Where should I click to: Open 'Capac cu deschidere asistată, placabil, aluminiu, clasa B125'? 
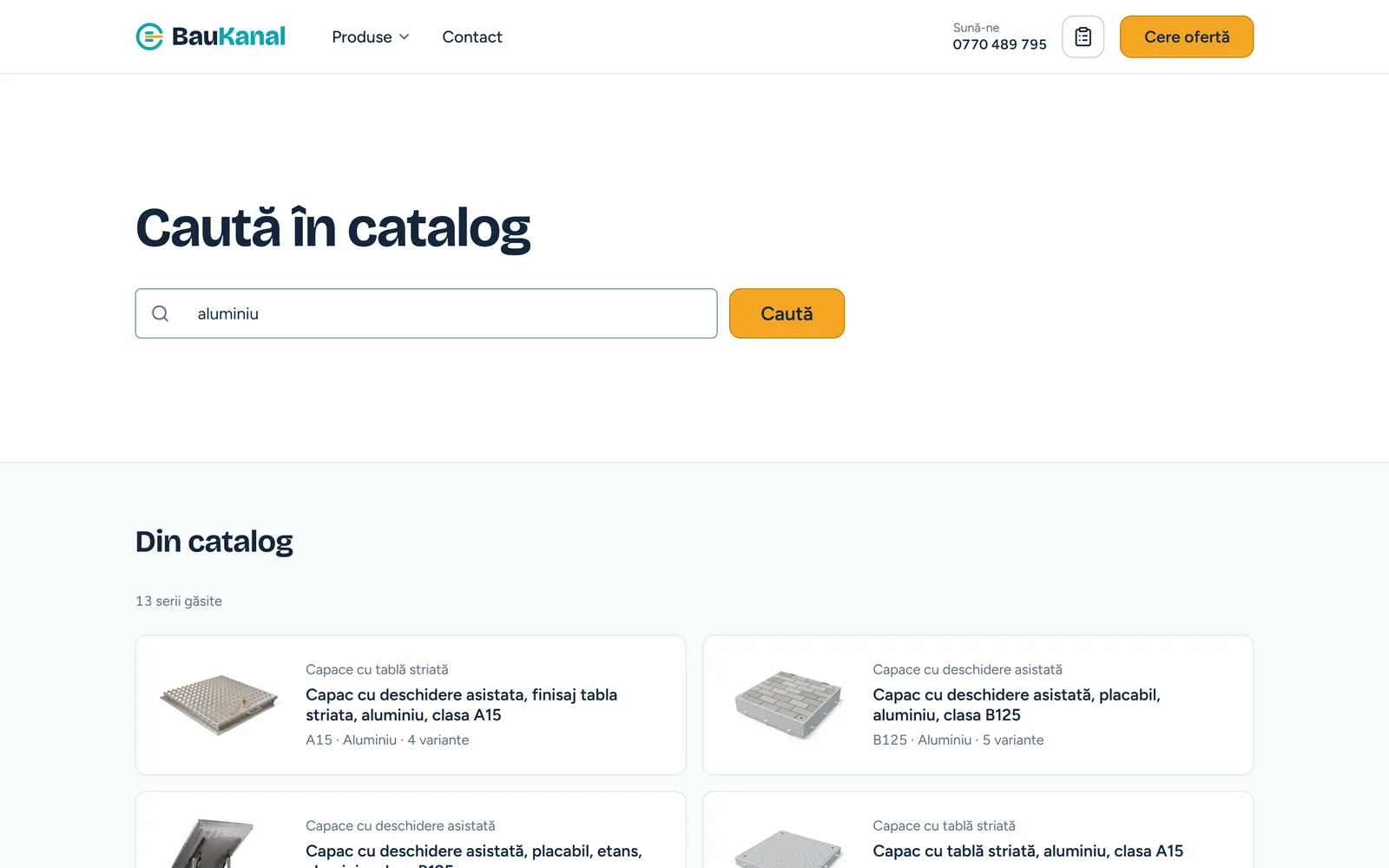click(x=1017, y=705)
